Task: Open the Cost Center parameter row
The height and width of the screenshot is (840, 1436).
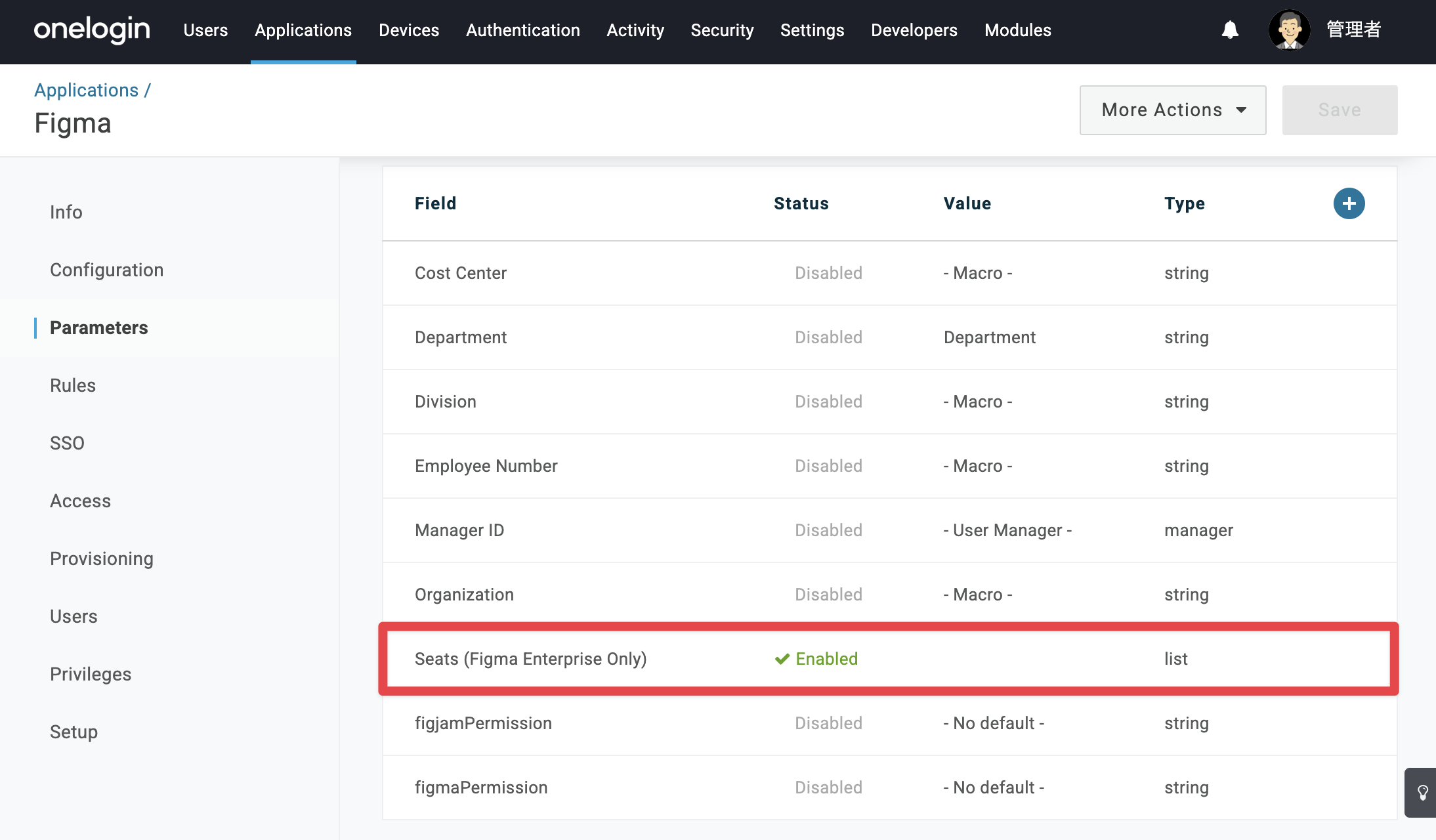Action: [889, 273]
